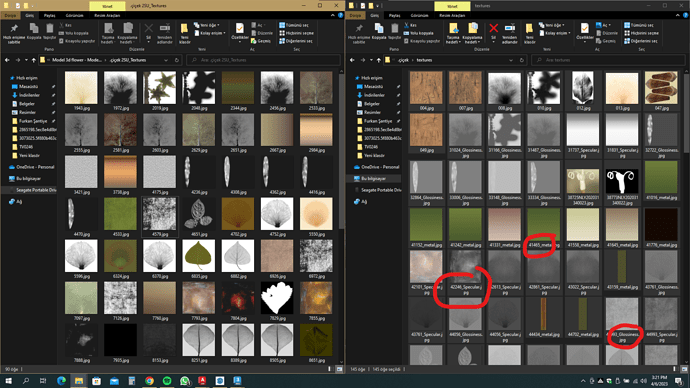Select Bu bilgisayar in right window sidebar
Screen dimensions: 690x388
pos(373,178)
